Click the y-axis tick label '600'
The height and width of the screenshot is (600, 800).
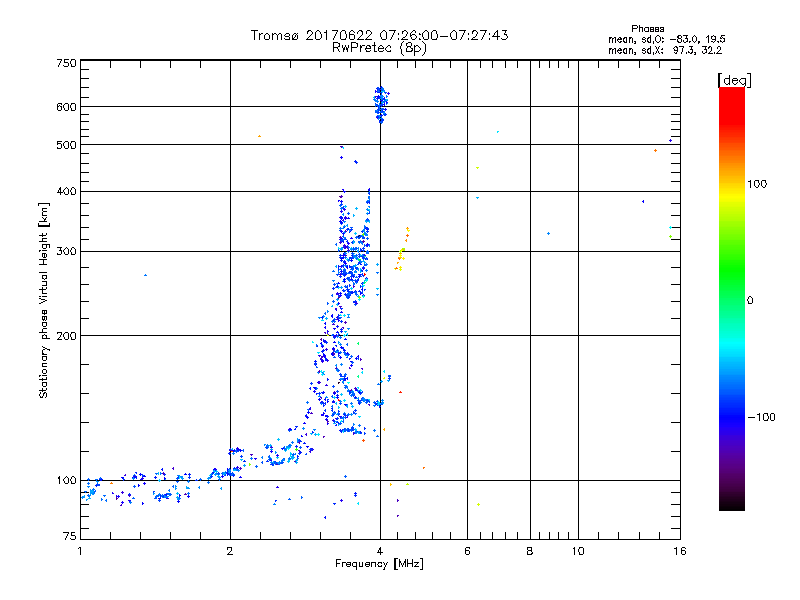66,107
